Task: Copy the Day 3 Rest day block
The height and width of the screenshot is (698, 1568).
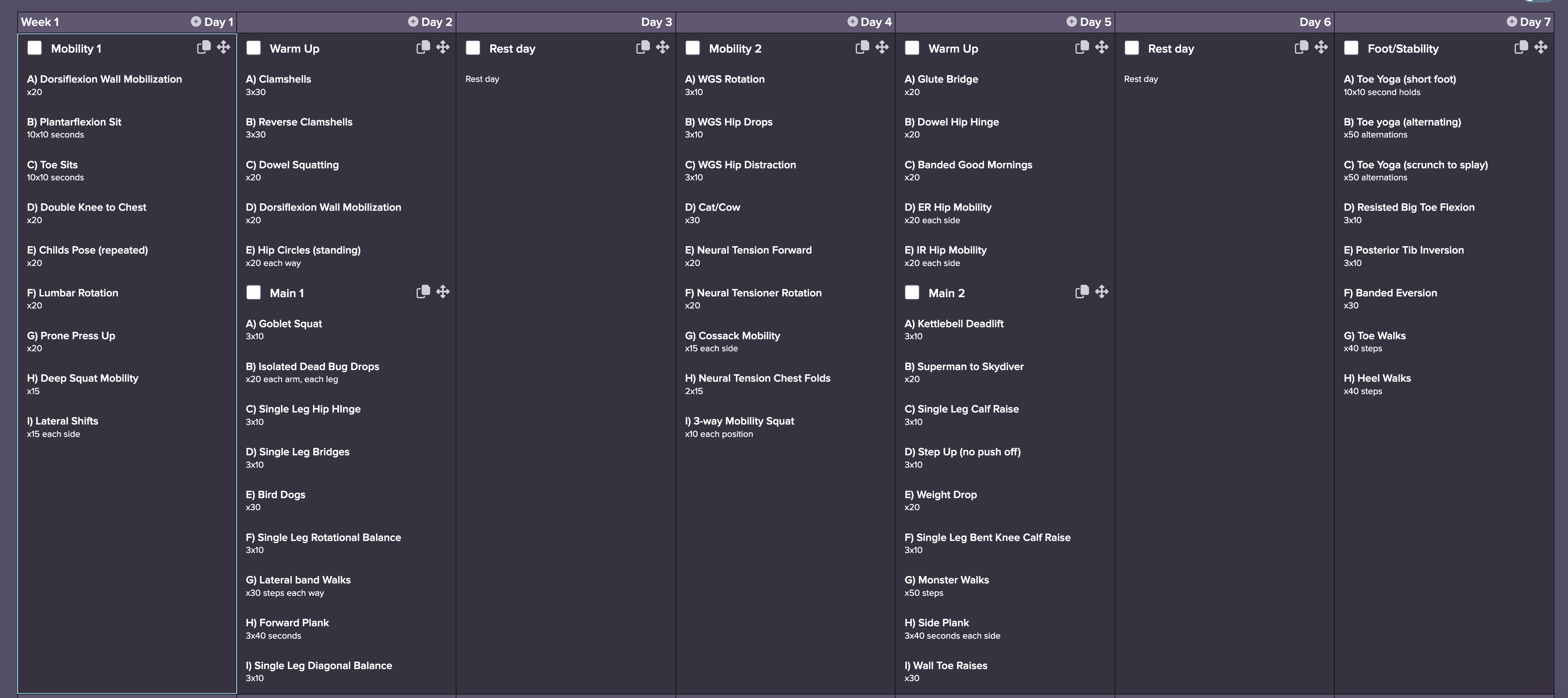Action: pos(643,47)
